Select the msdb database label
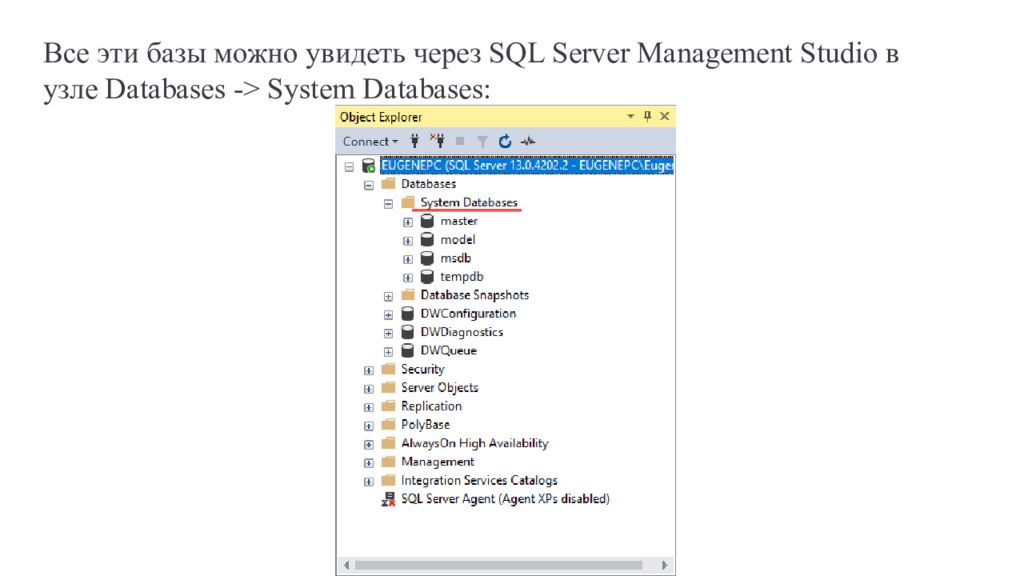 [x=456, y=258]
